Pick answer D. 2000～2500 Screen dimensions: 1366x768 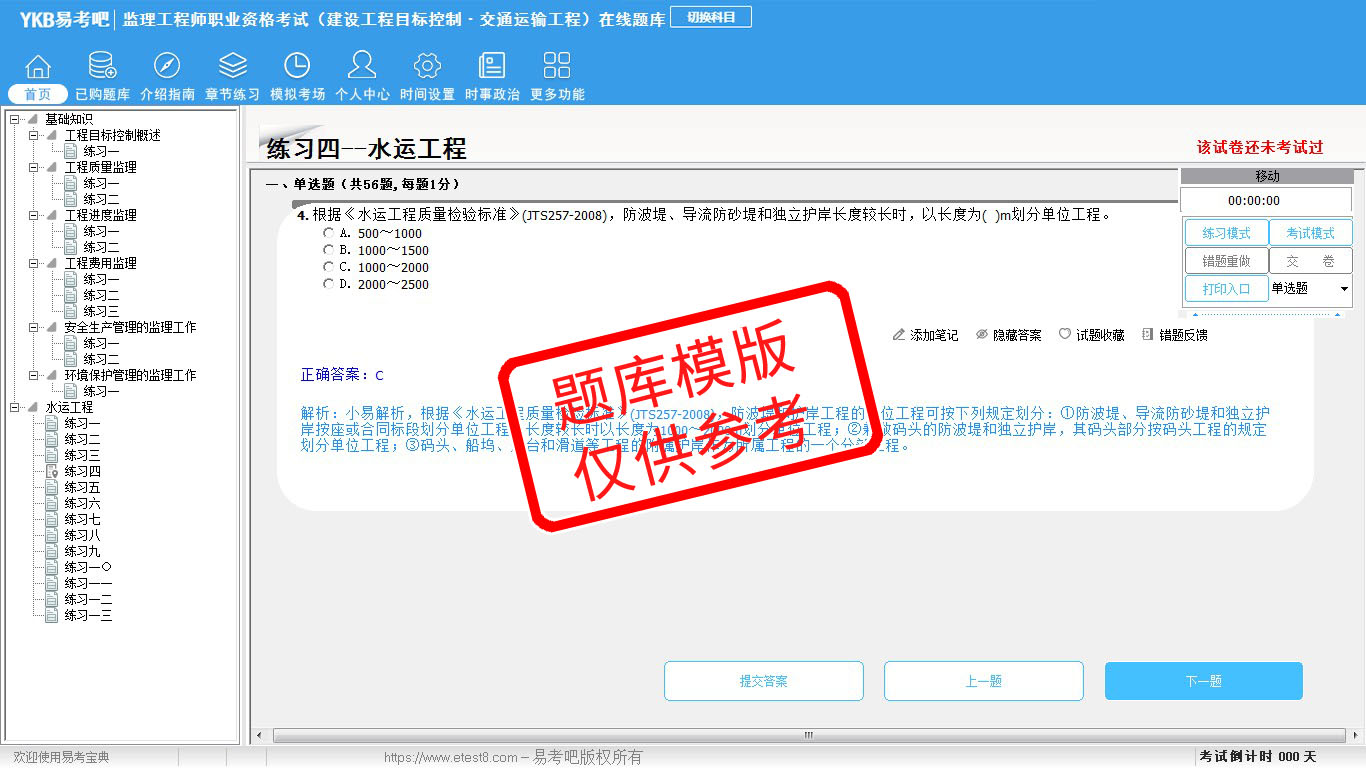coord(328,284)
